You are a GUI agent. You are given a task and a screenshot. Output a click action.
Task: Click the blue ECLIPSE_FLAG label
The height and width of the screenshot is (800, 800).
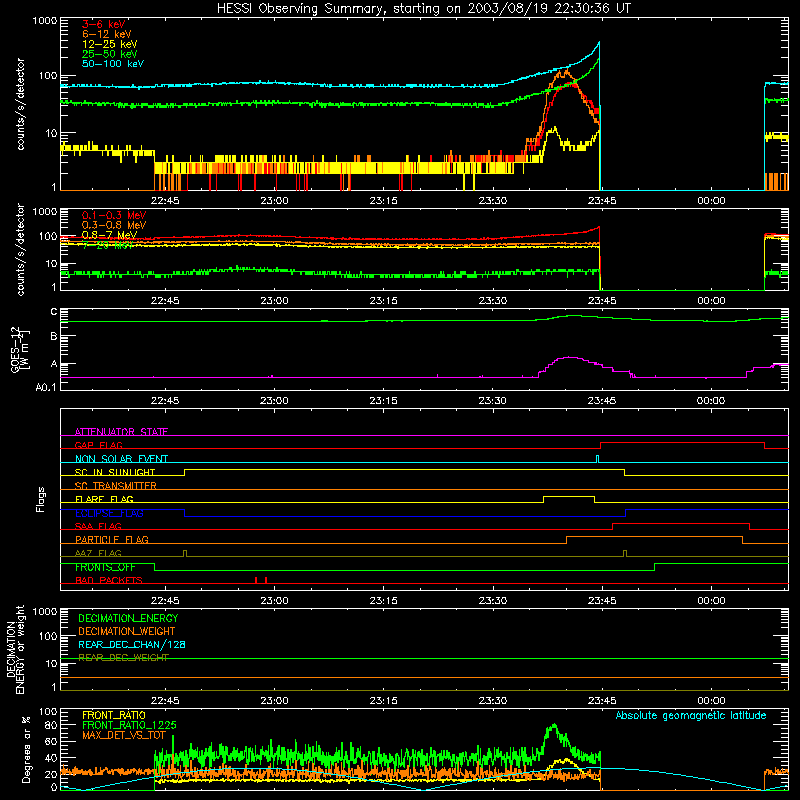point(109,513)
